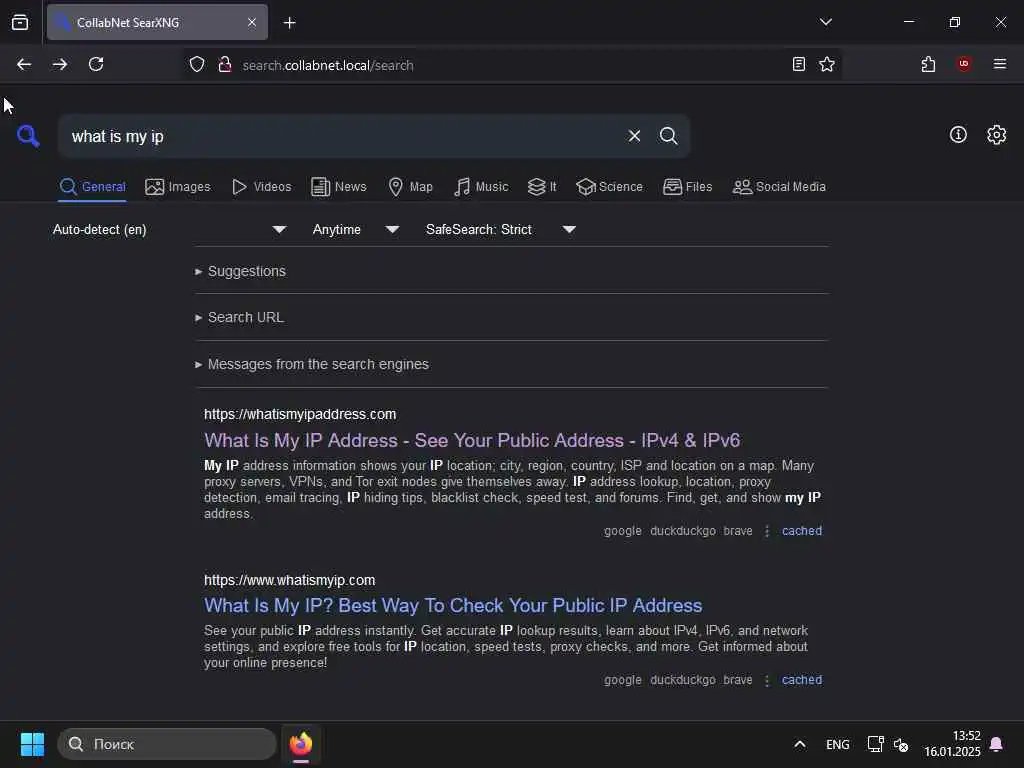This screenshot has width=1024, height=768.
Task: Expand the Search URL section
Action: point(239,317)
